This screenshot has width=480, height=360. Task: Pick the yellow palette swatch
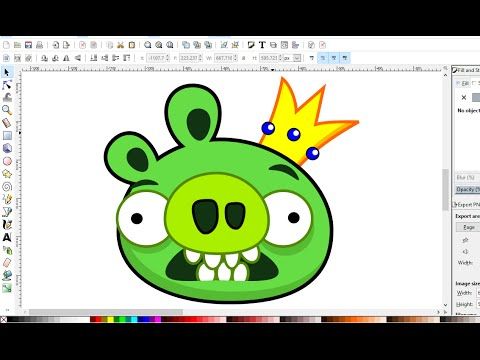[x=110, y=319]
